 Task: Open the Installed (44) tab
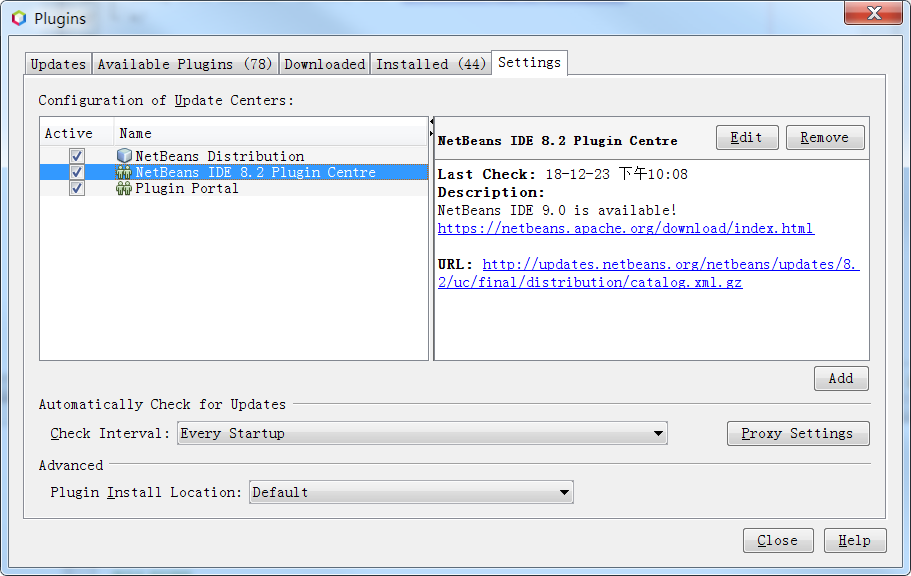(430, 63)
